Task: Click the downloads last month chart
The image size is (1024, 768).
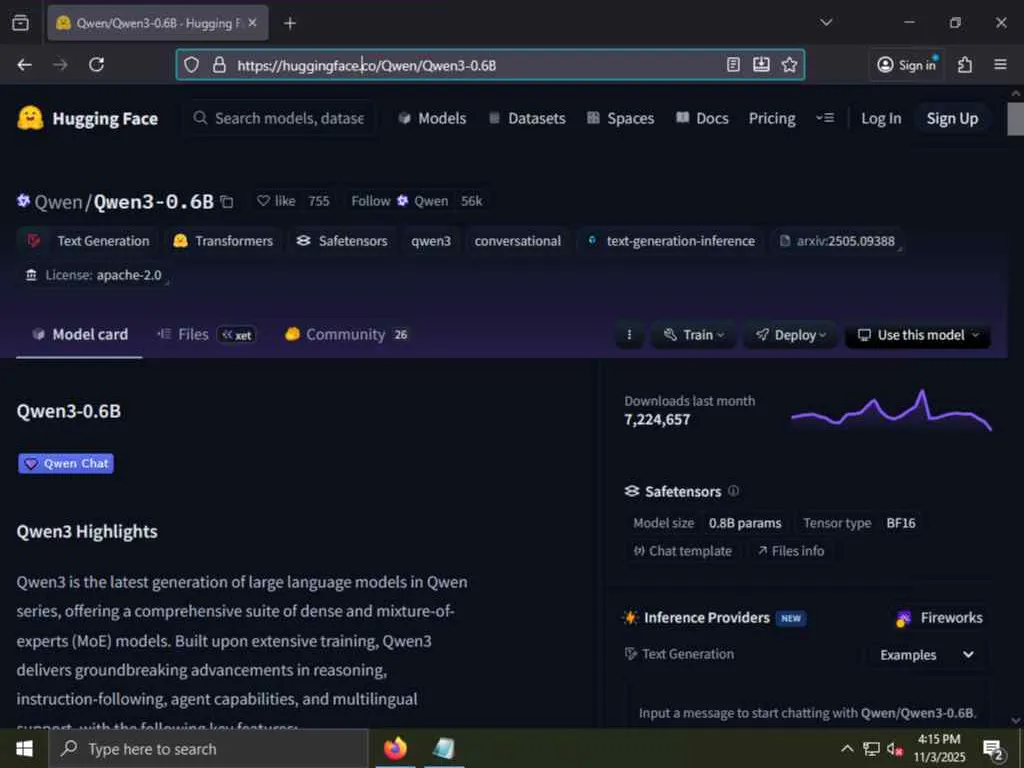Action: (x=891, y=410)
